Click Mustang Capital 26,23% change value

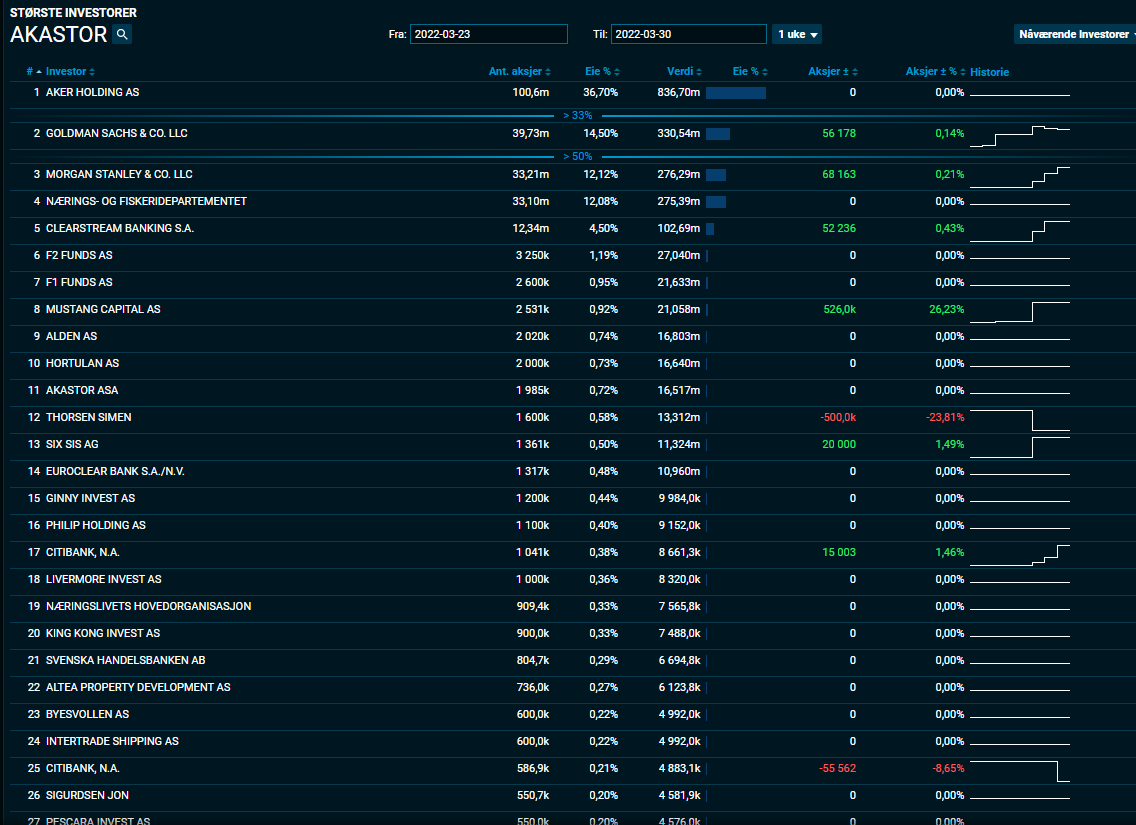946,309
